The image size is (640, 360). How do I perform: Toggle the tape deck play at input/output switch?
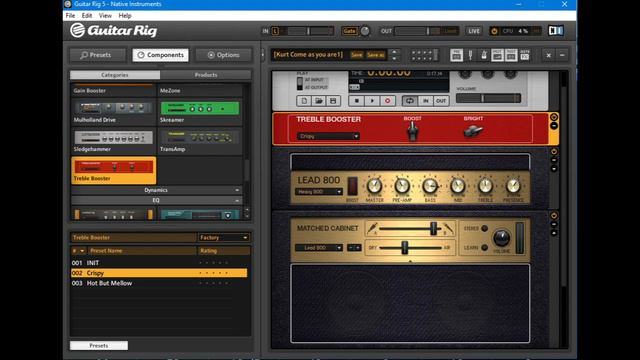(x=300, y=83)
